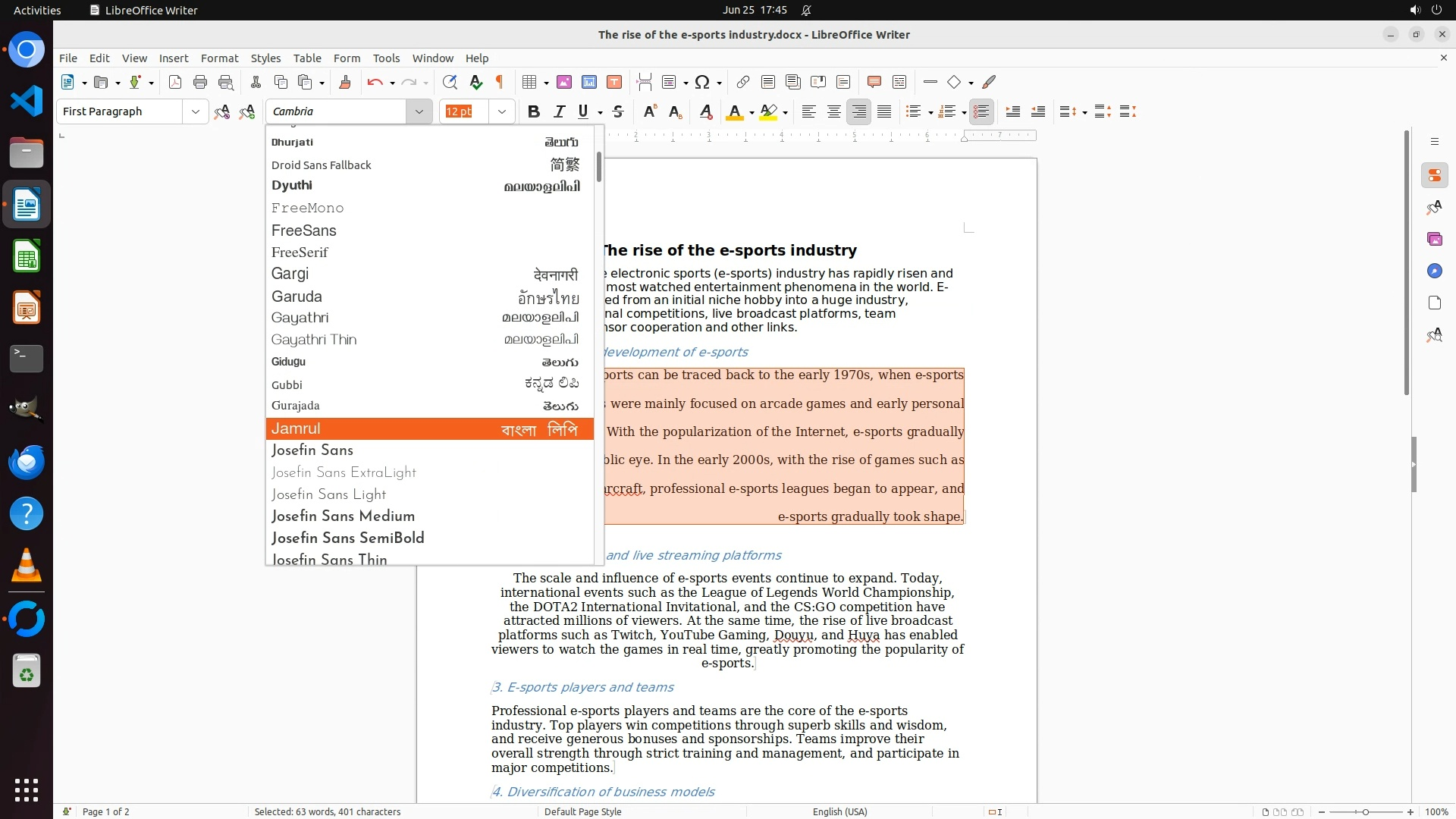The height and width of the screenshot is (819, 1456).
Task: Click the Export as PDF icon
Action: point(175,83)
